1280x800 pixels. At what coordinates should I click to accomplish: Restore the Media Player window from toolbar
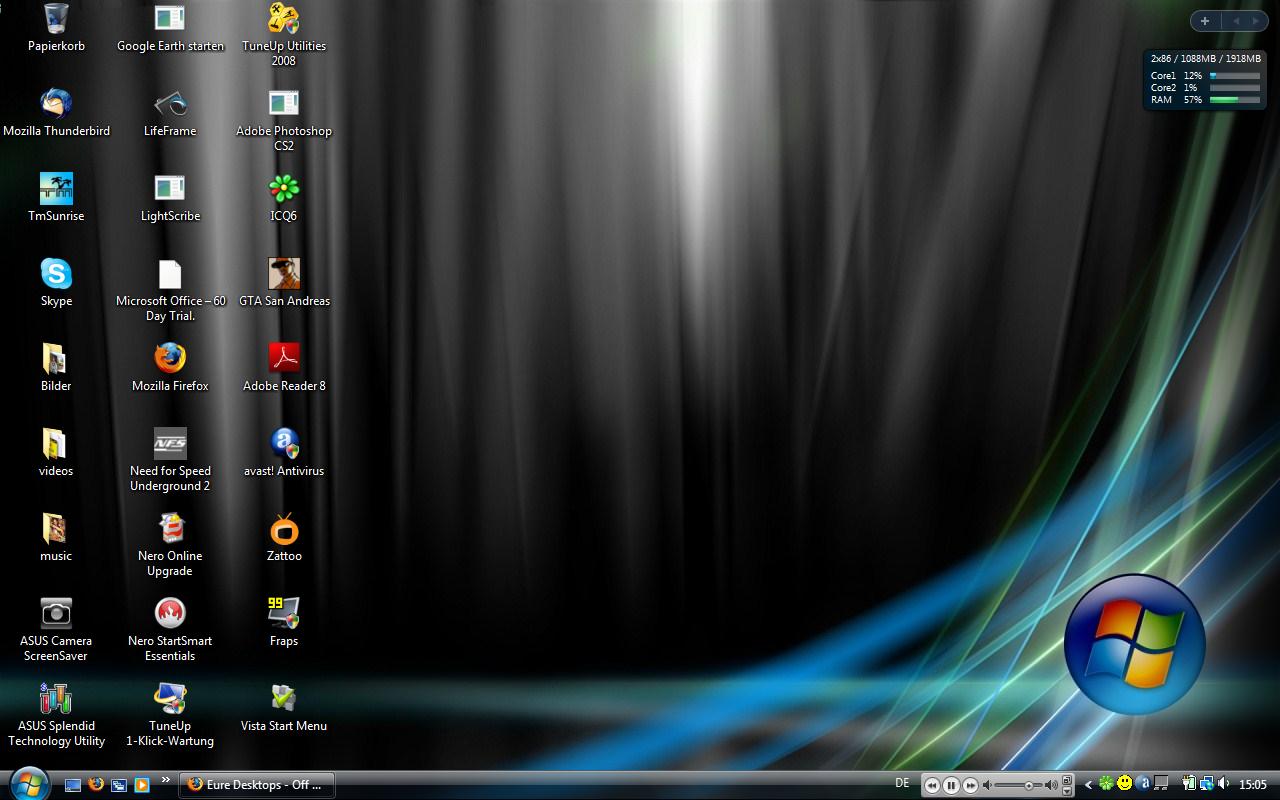(x=1067, y=780)
